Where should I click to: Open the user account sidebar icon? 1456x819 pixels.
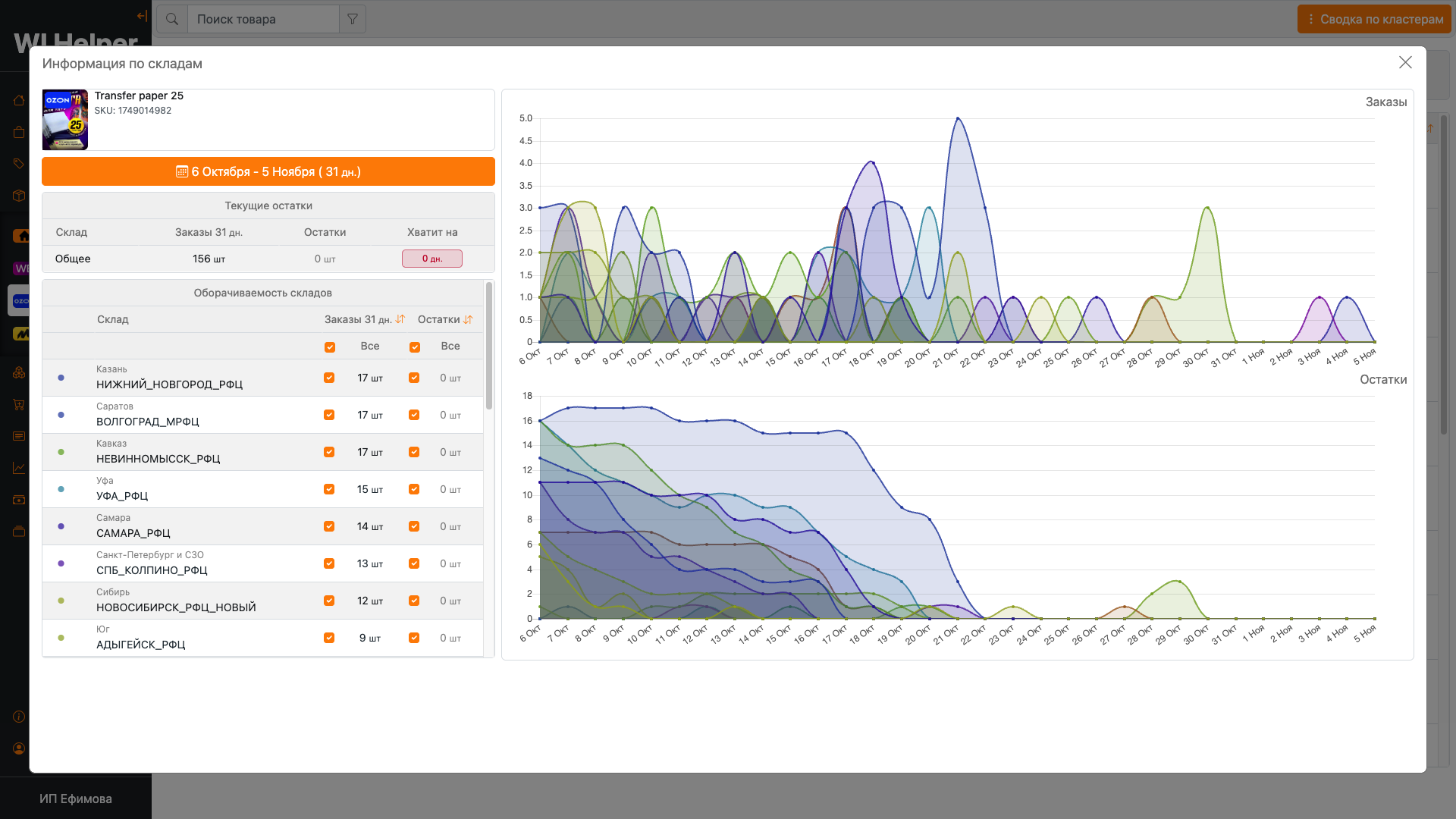(19, 748)
